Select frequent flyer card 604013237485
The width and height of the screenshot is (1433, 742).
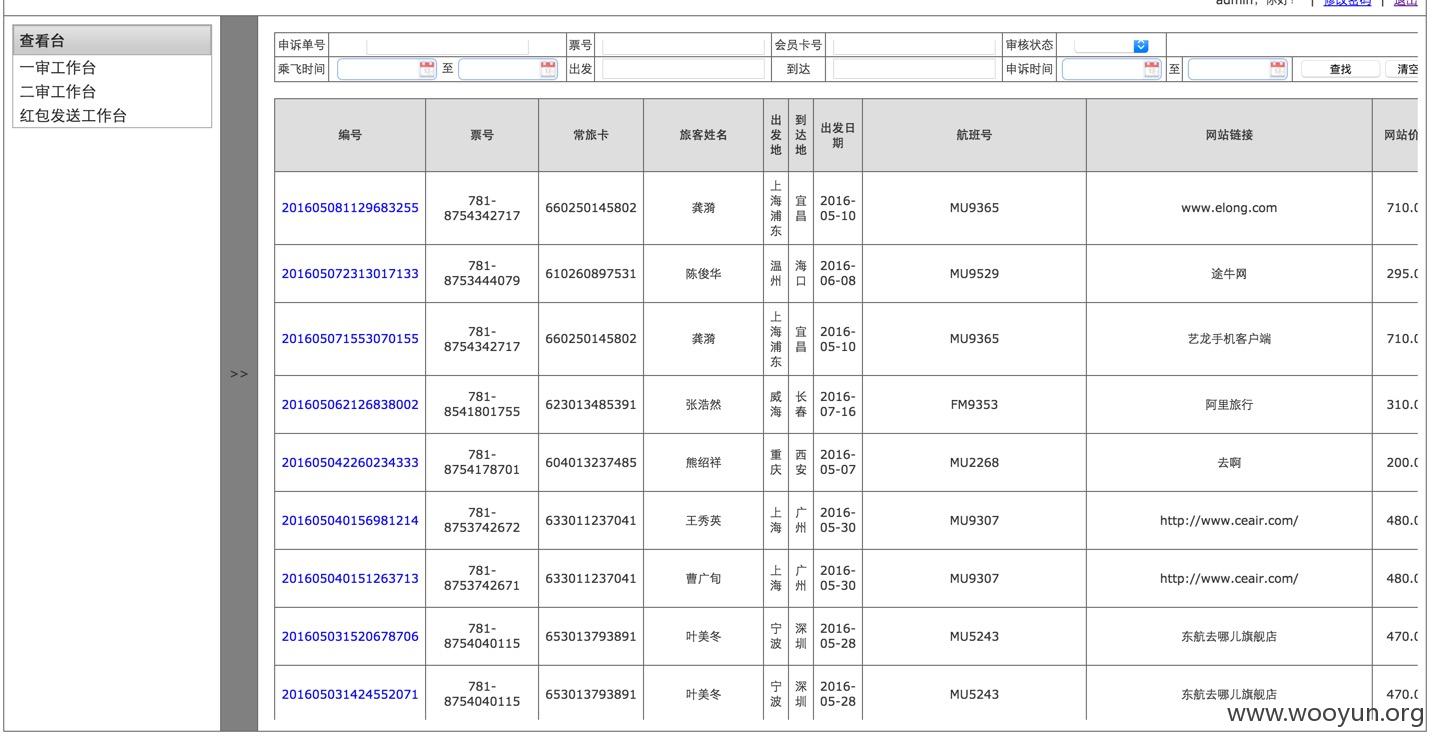click(x=591, y=463)
